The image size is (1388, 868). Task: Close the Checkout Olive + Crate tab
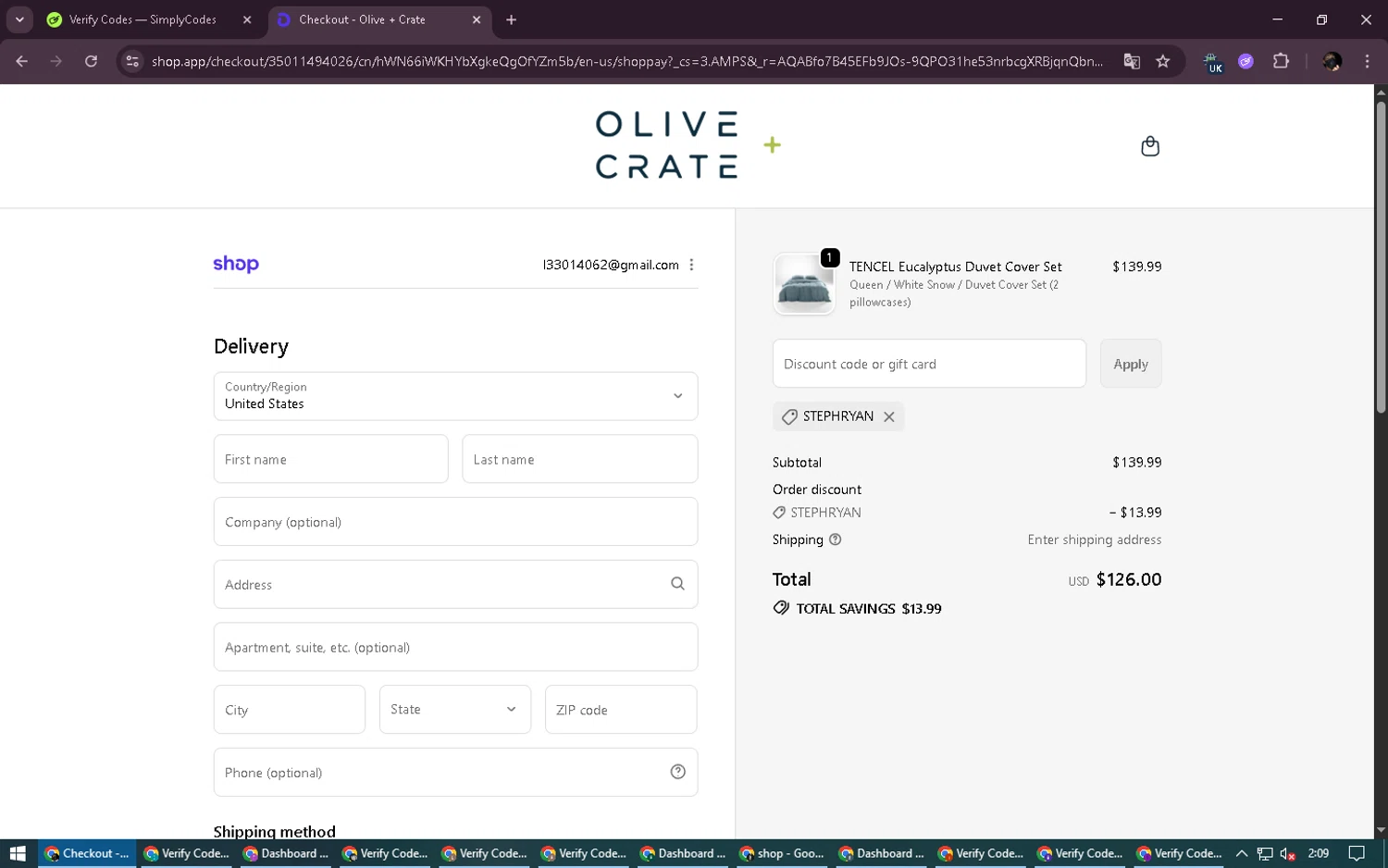pyautogui.click(x=477, y=19)
